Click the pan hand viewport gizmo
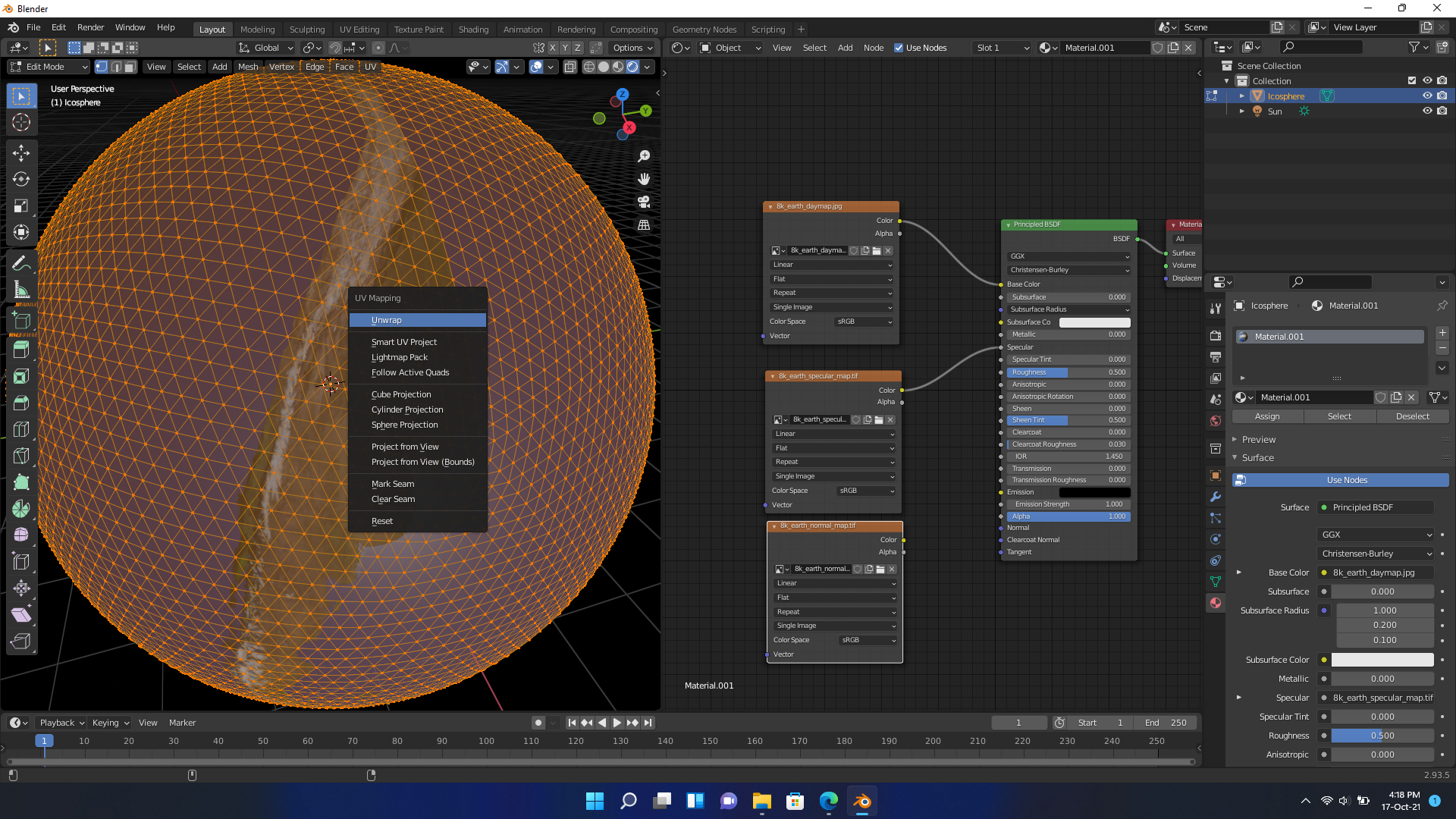The width and height of the screenshot is (1456, 819). [644, 179]
